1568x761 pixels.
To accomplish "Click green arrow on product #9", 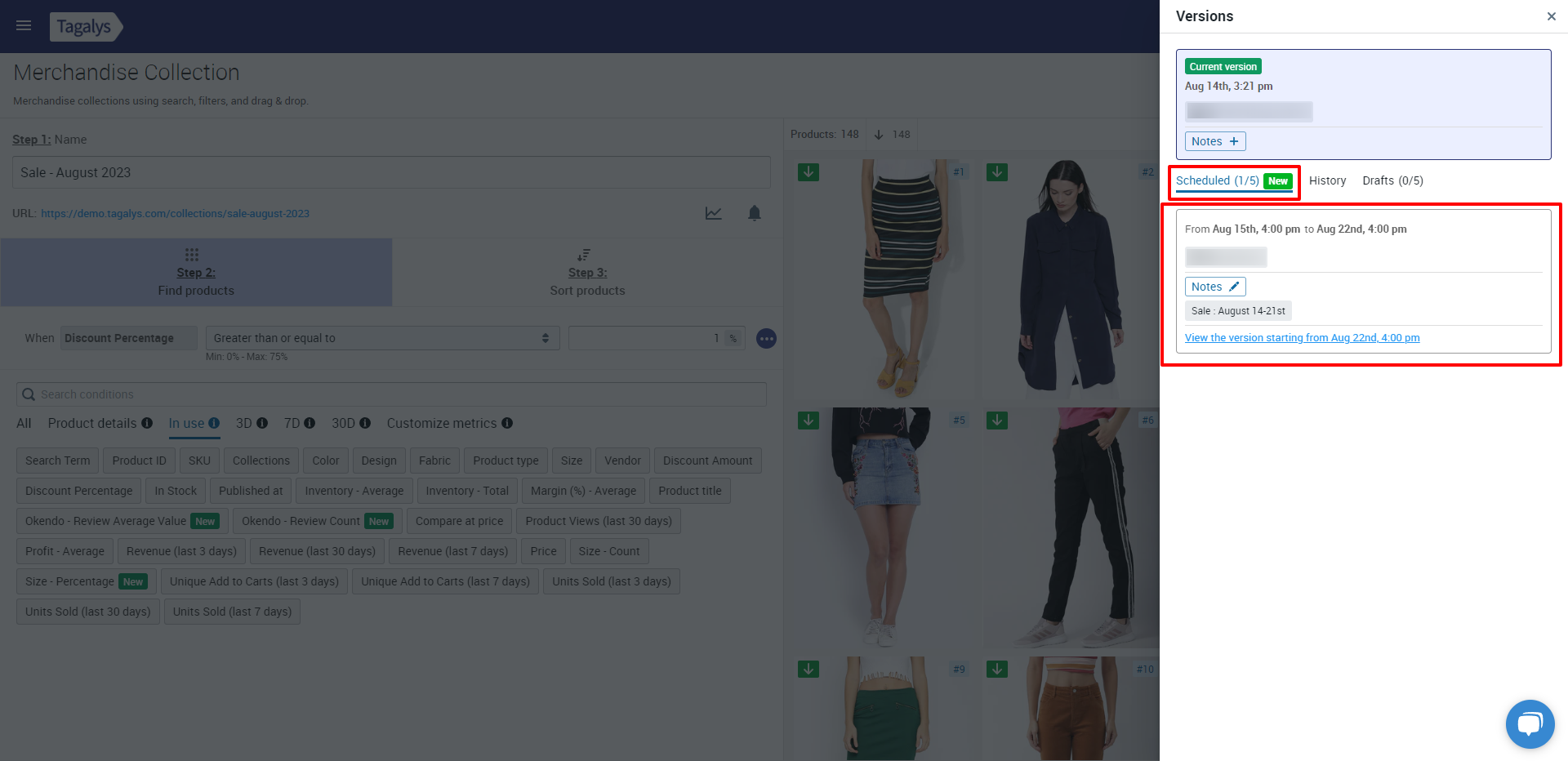I will pos(808,669).
